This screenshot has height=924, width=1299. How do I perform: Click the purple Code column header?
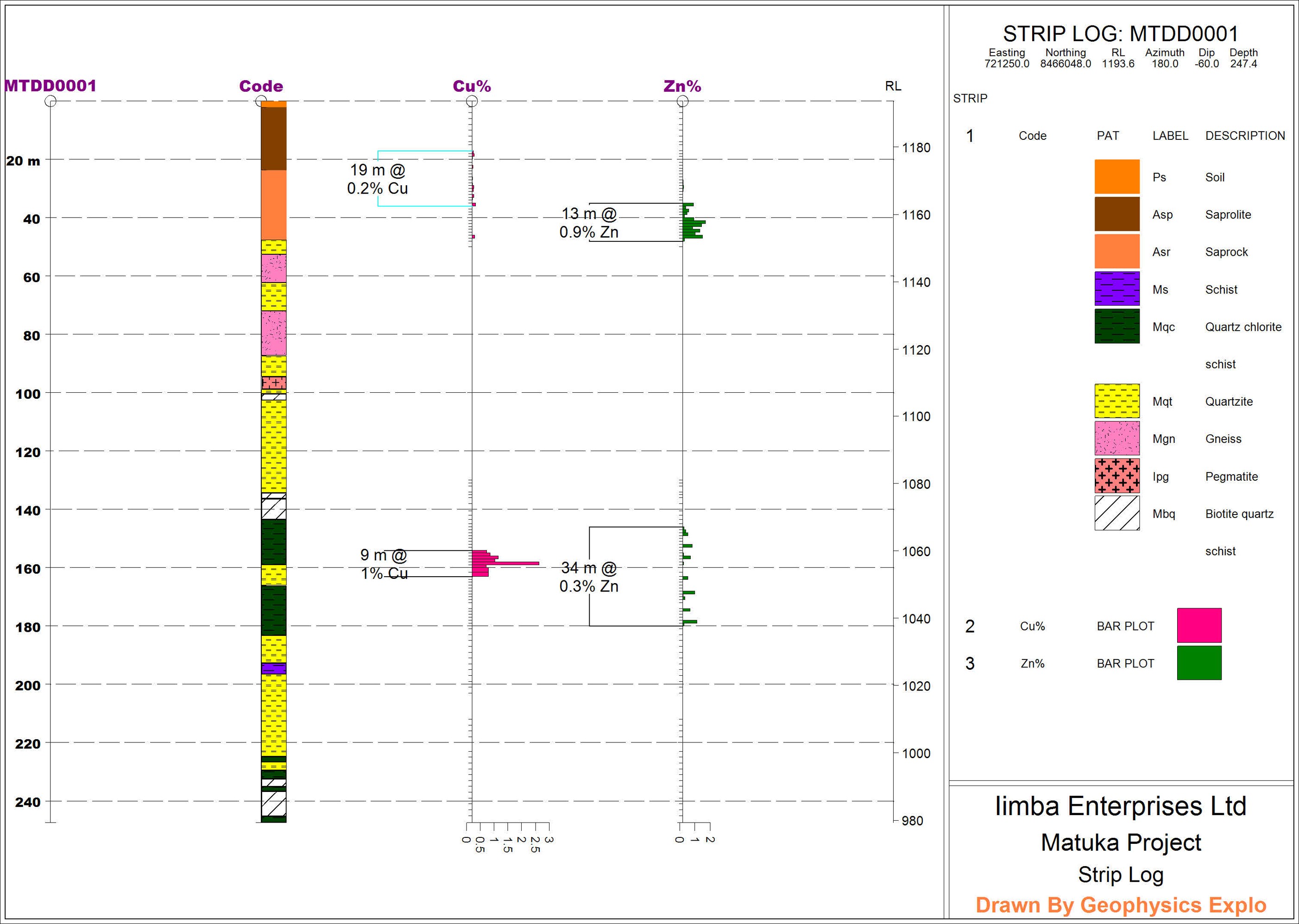pyautogui.click(x=261, y=87)
